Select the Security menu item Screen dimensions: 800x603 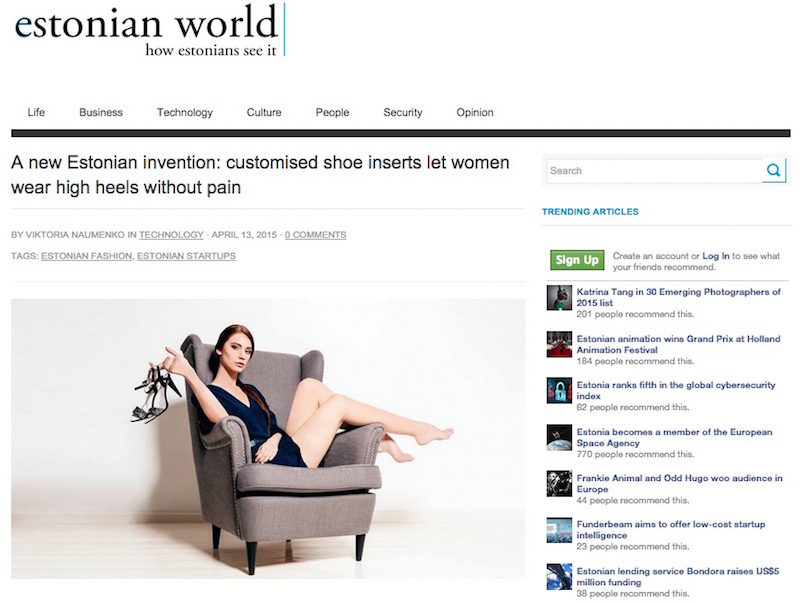(x=403, y=112)
